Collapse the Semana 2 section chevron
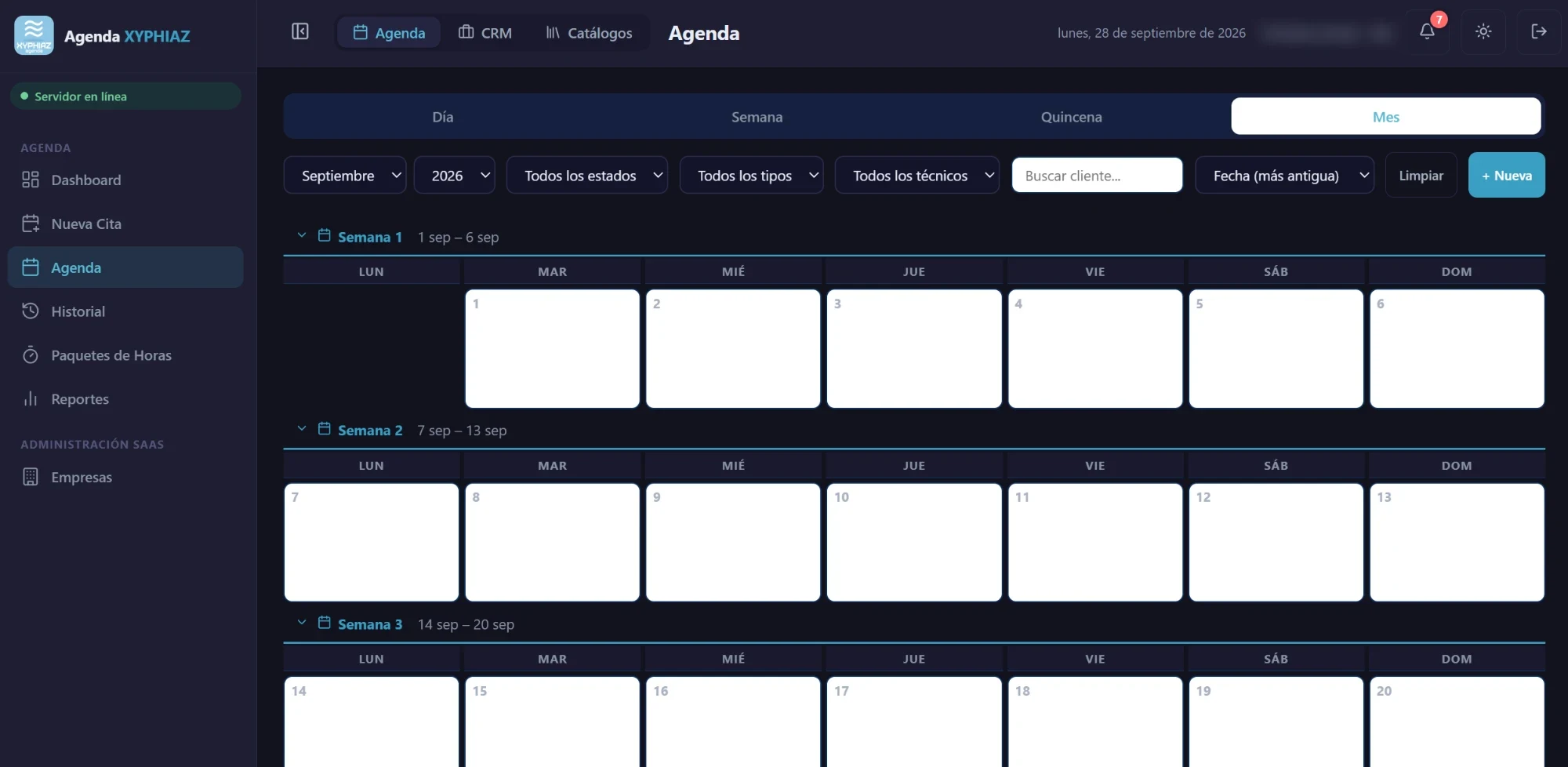1568x767 pixels. pyautogui.click(x=302, y=428)
